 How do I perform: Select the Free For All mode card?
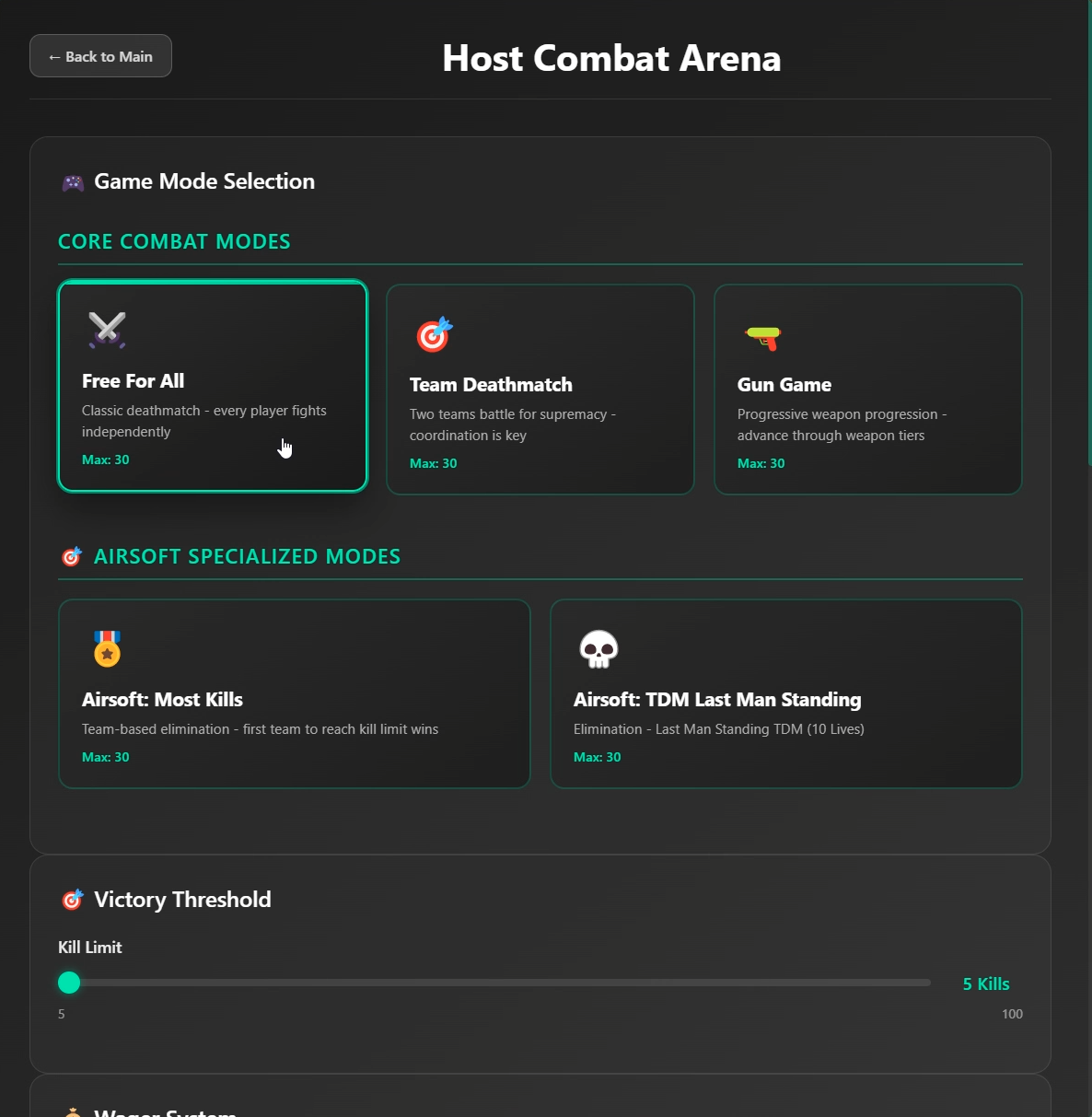[x=213, y=386]
